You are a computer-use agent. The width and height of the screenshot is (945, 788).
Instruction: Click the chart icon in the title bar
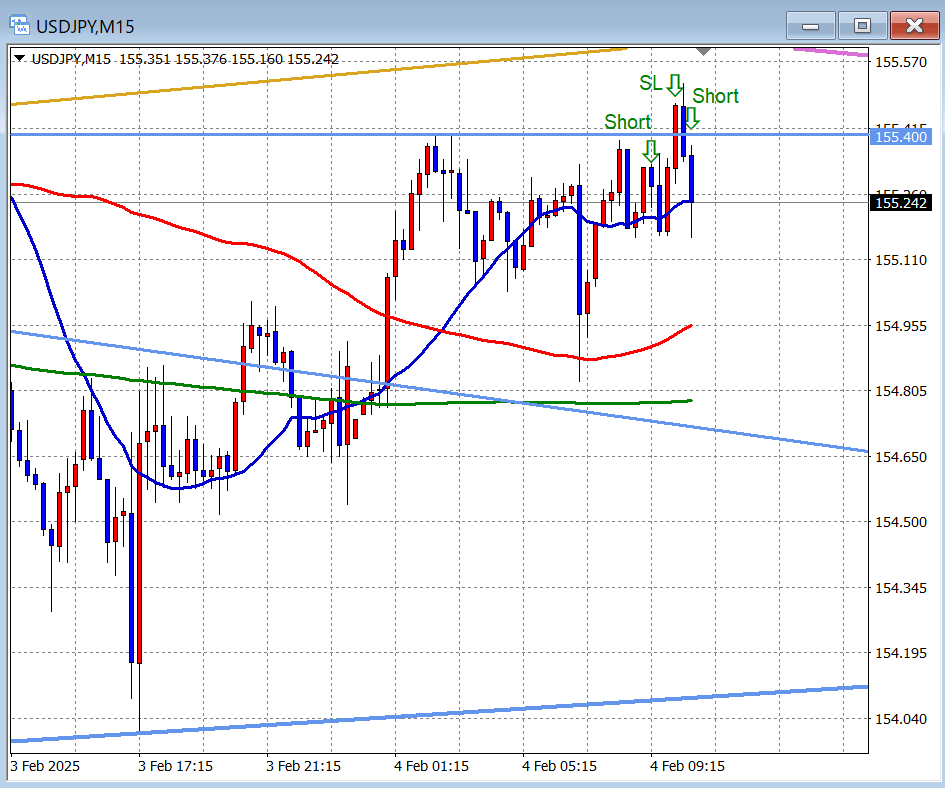tap(20, 25)
